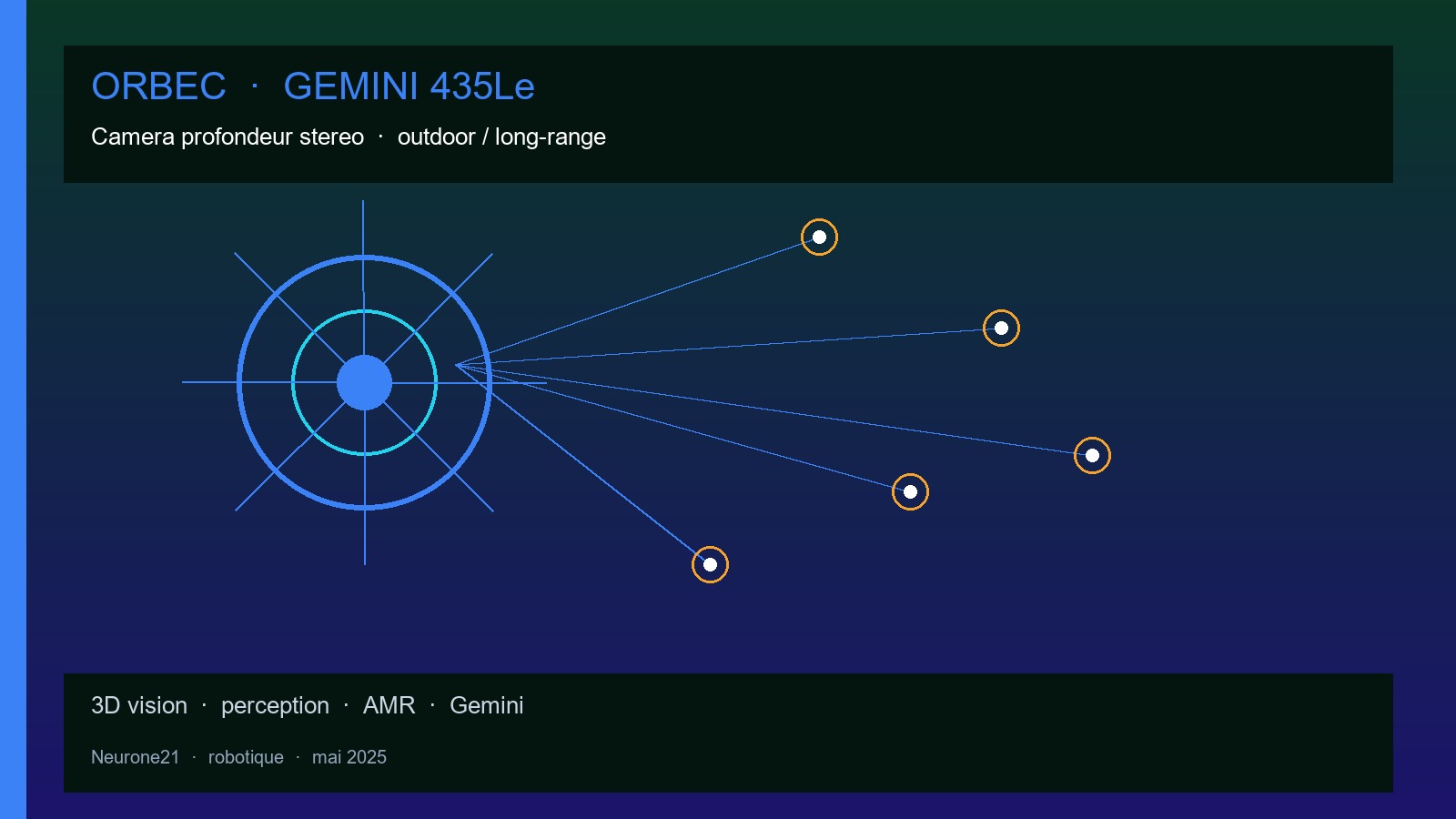This screenshot has width=1456, height=819.
Task: Click the "mai 2025" date text
Action: [349, 757]
